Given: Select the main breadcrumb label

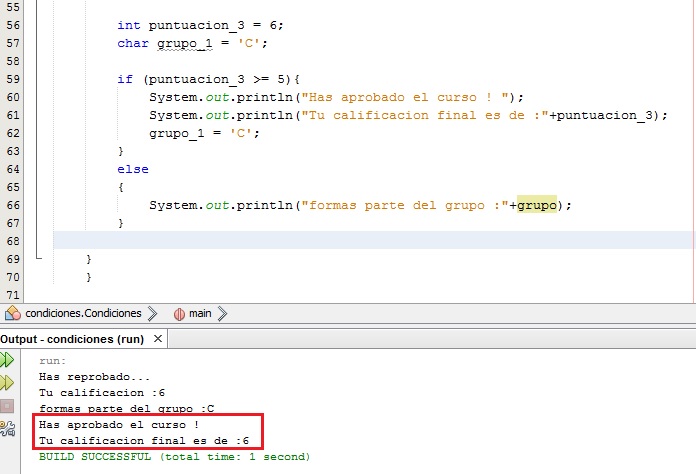Looking at the screenshot, I should pyautogui.click(x=200, y=313).
